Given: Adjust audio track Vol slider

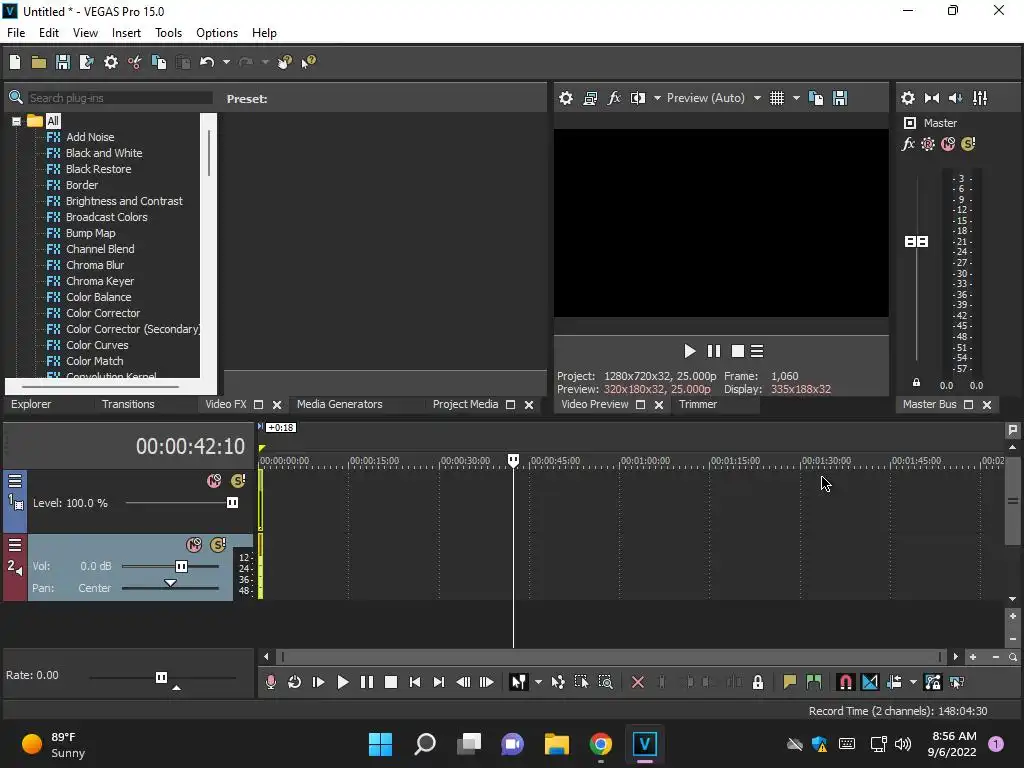Looking at the screenshot, I should tap(182, 566).
